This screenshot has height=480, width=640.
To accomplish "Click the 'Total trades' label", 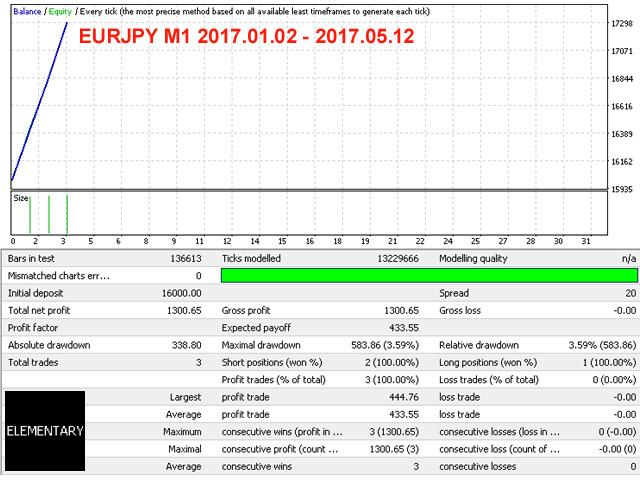I will pyautogui.click(x=33, y=362).
